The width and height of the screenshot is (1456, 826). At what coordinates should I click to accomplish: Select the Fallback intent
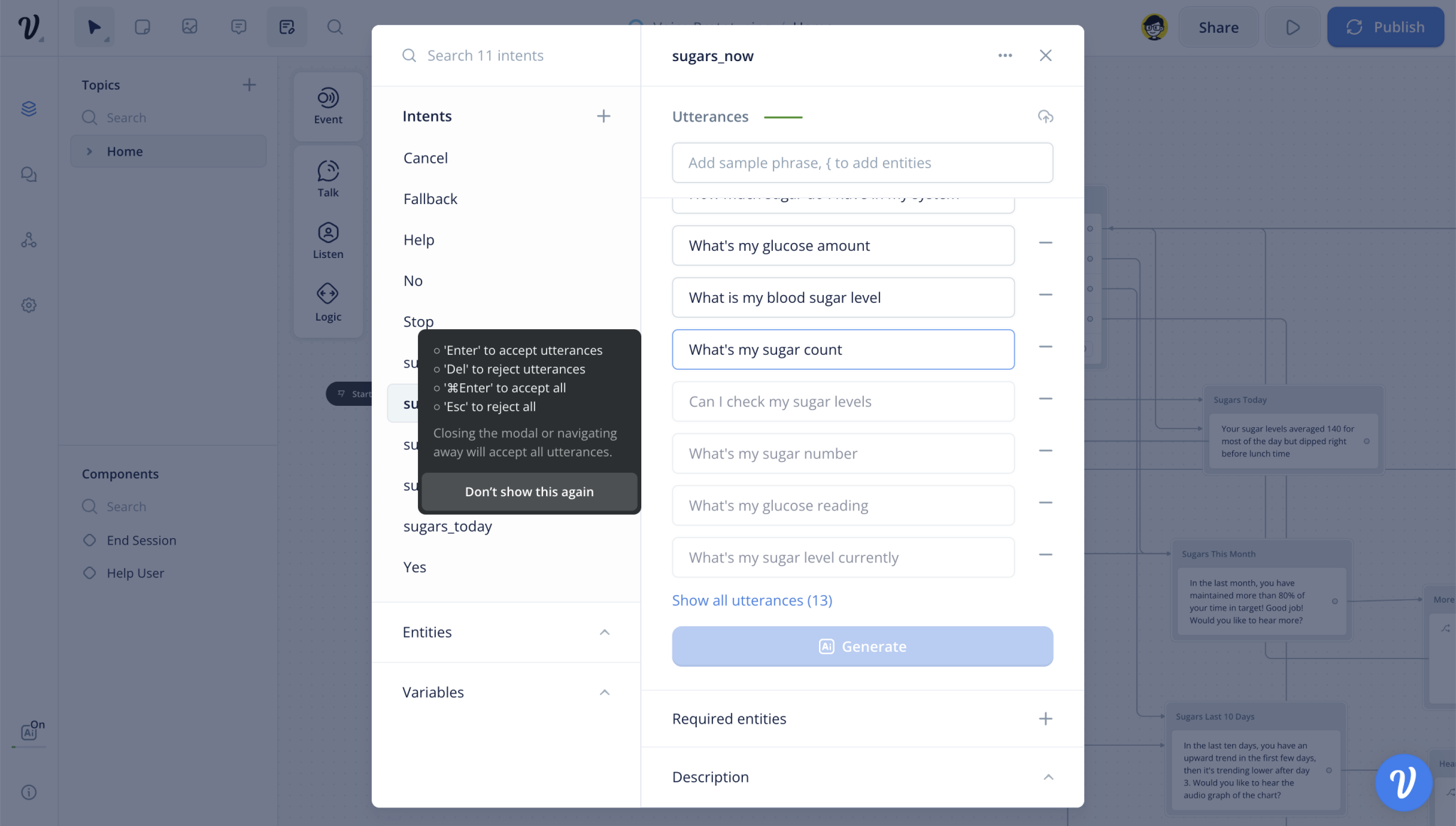pos(430,199)
